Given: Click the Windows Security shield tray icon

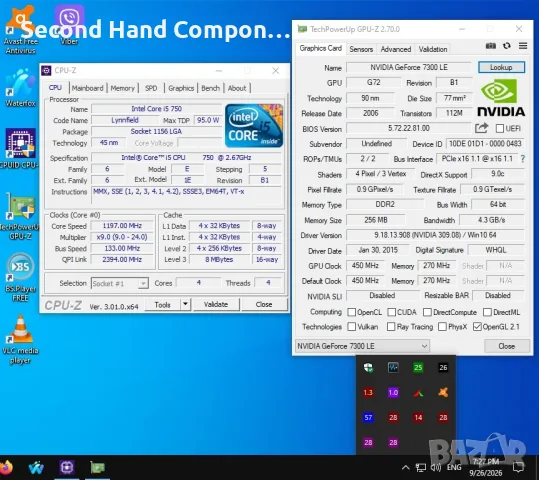Looking at the screenshot, I should 368,368.
